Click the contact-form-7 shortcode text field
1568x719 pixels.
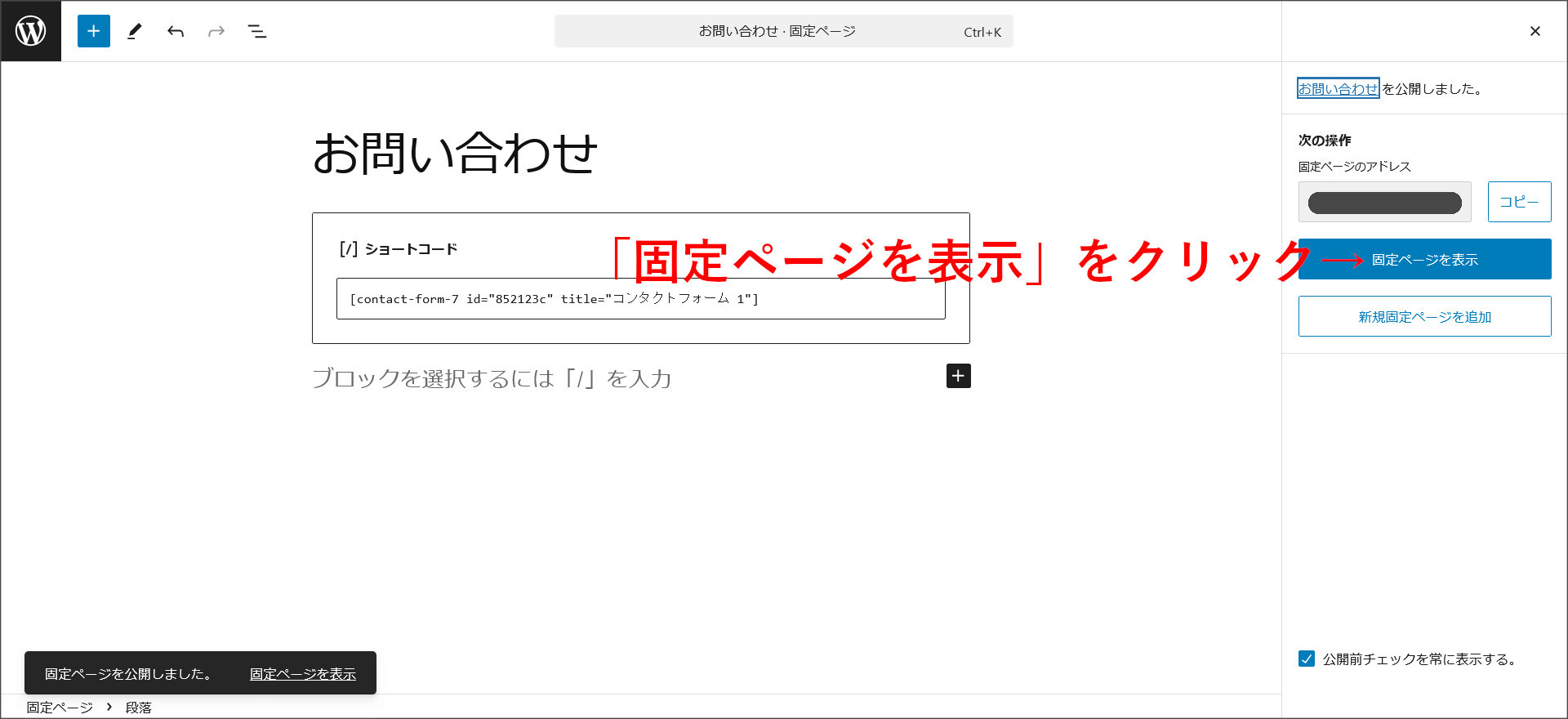click(641, 298)
